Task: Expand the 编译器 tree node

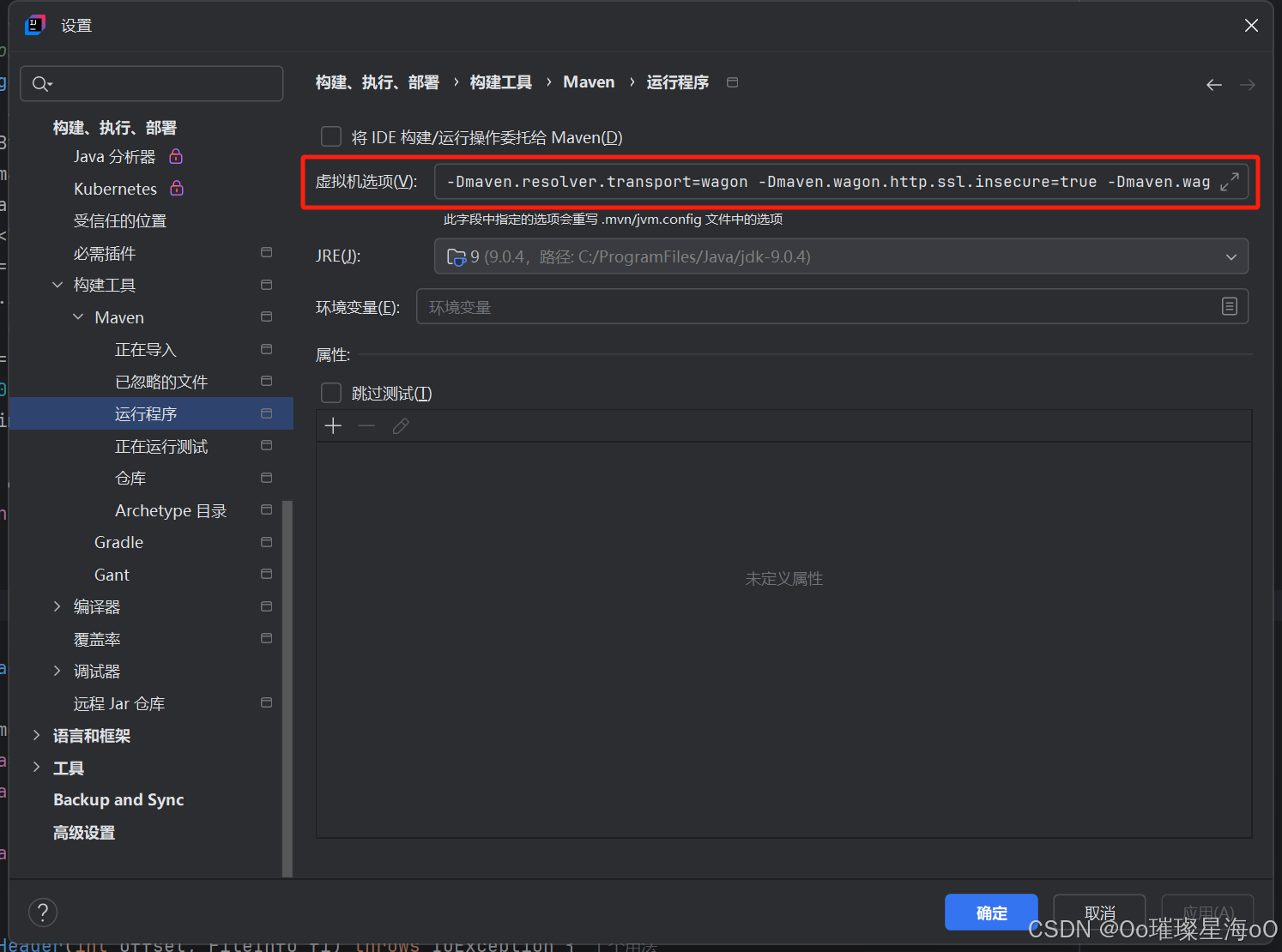Action: click(x=57, y=606)
